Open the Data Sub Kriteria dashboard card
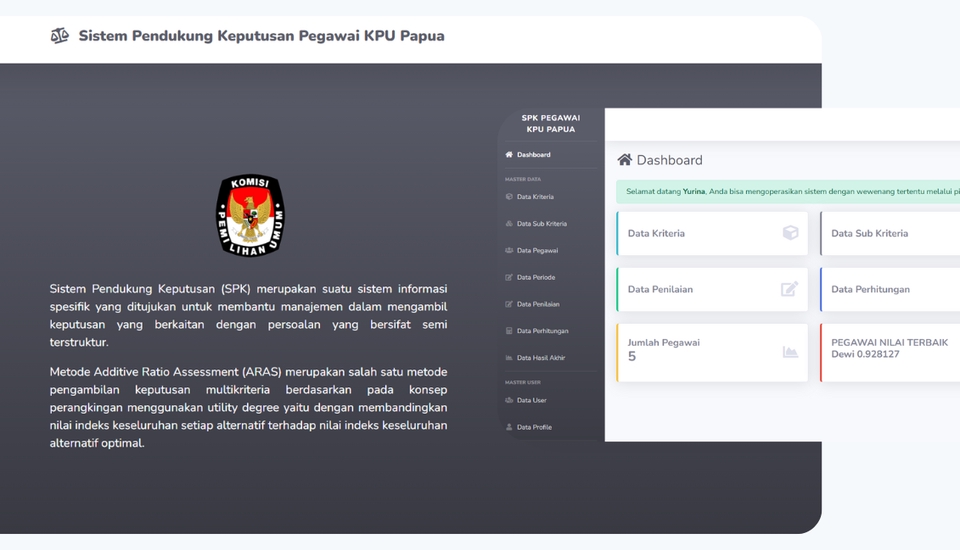Image resolution: width=960 pixels, height=550 pixels. click(890, 233)
